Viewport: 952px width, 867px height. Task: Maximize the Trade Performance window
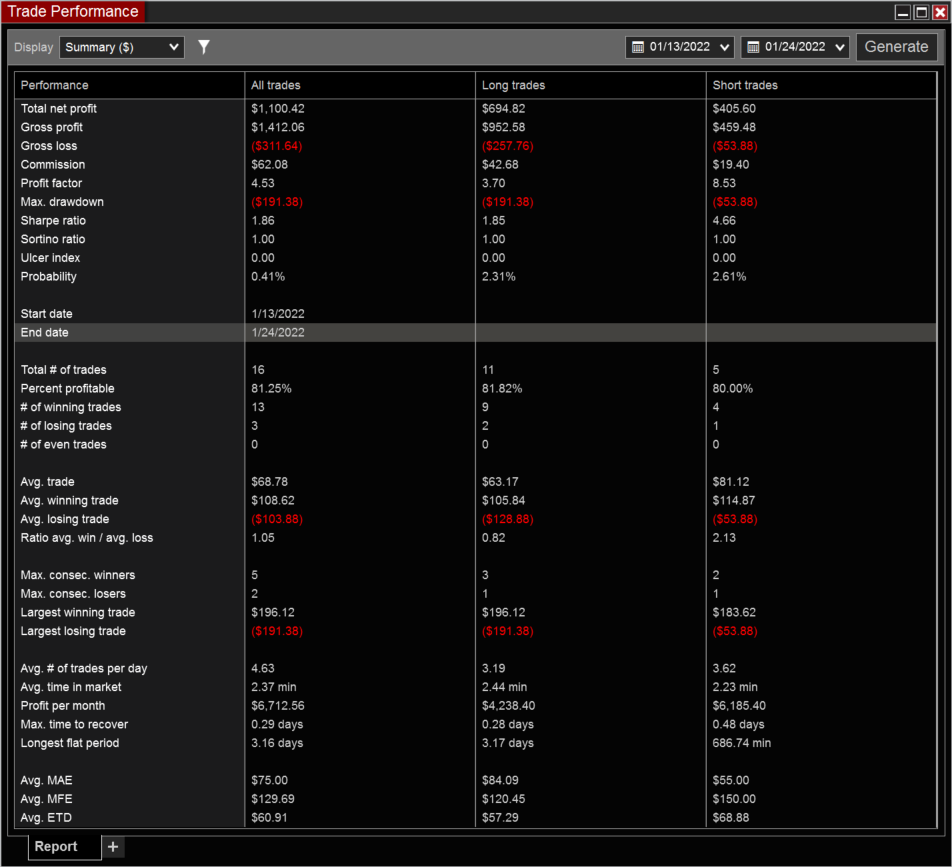pyautogui.click(x=921, y=12)
